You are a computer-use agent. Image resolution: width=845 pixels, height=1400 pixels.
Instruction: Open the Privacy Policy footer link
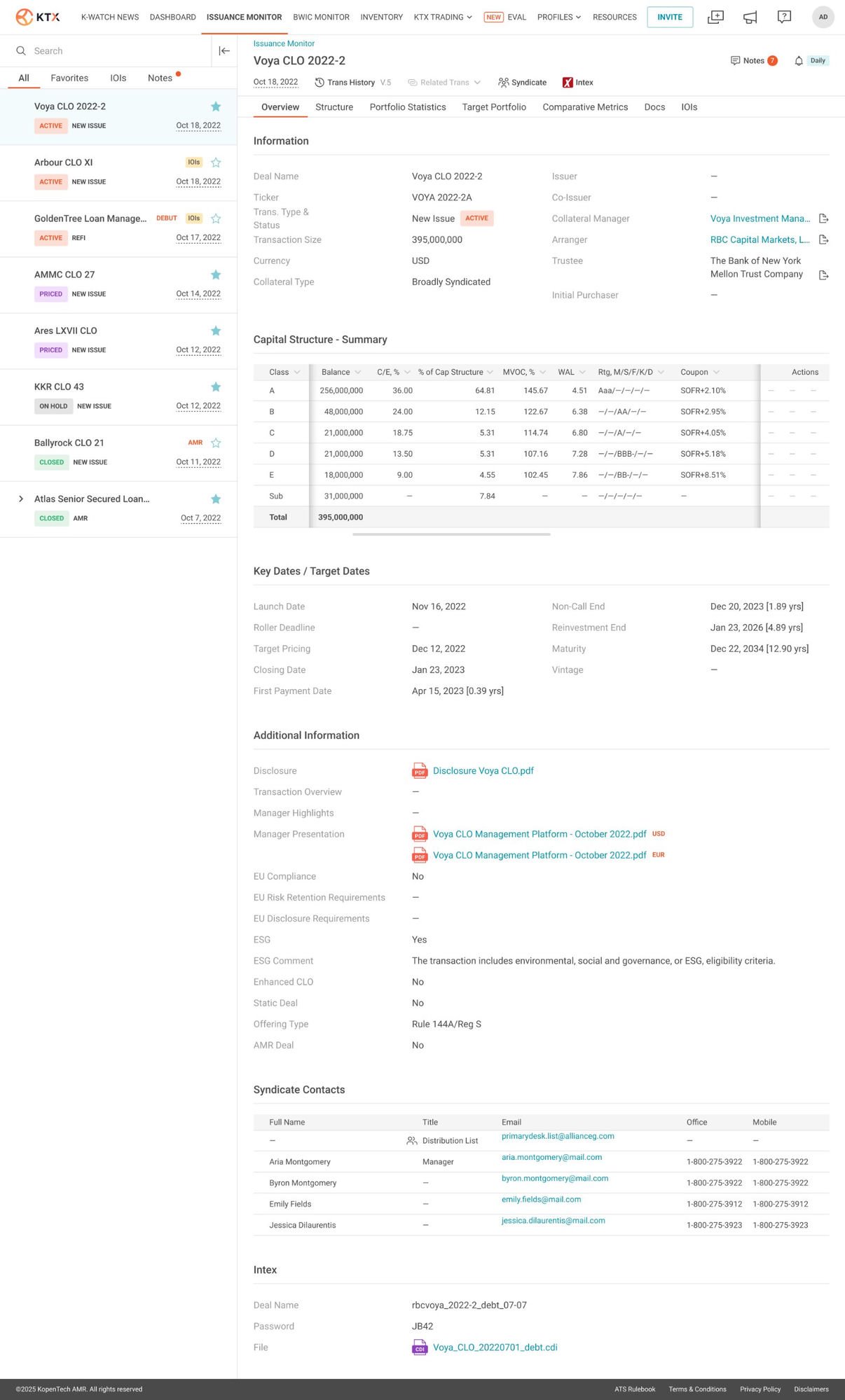[x=760, y=1389]
